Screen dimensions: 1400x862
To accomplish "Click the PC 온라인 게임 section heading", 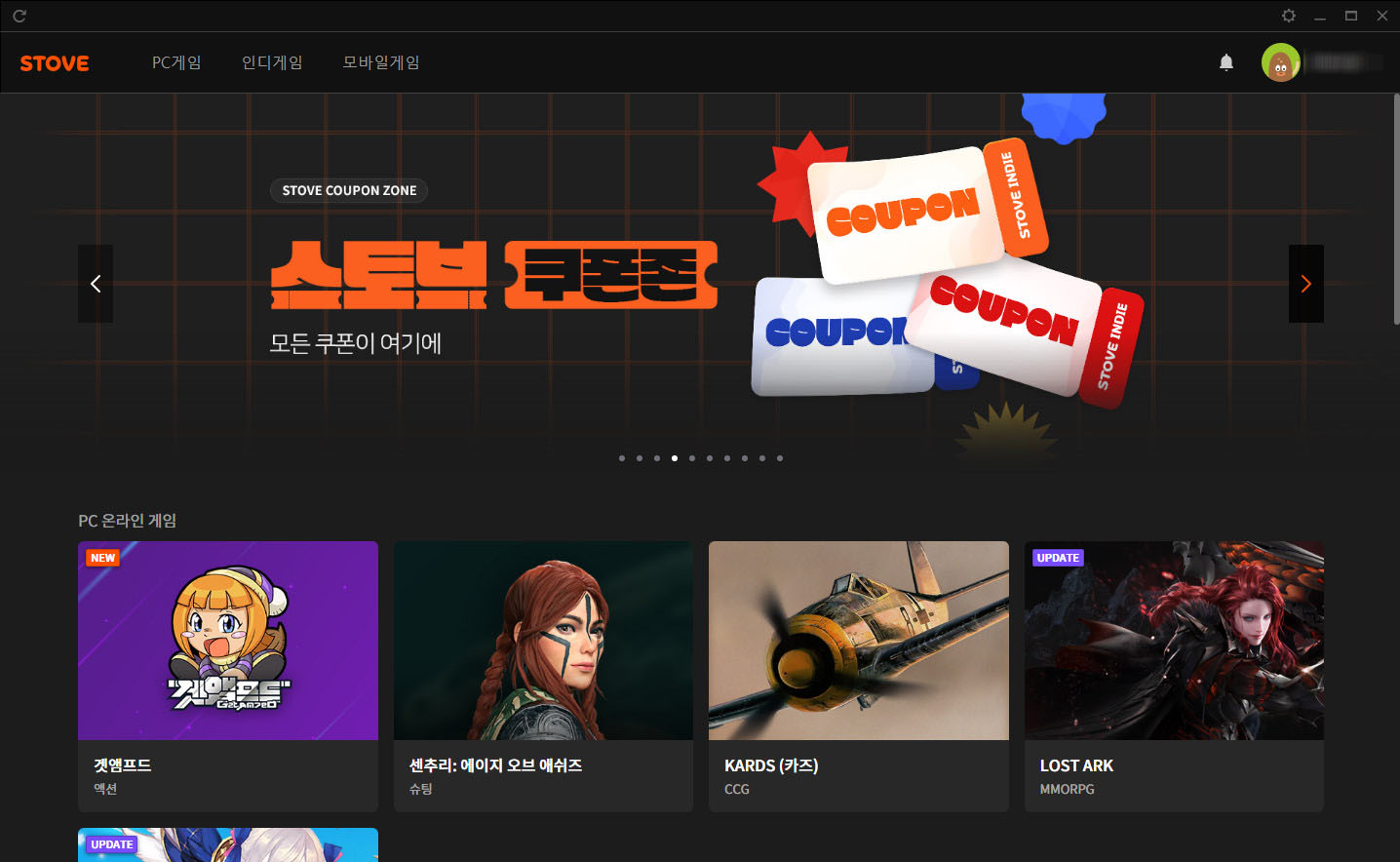I will point(128,521).
